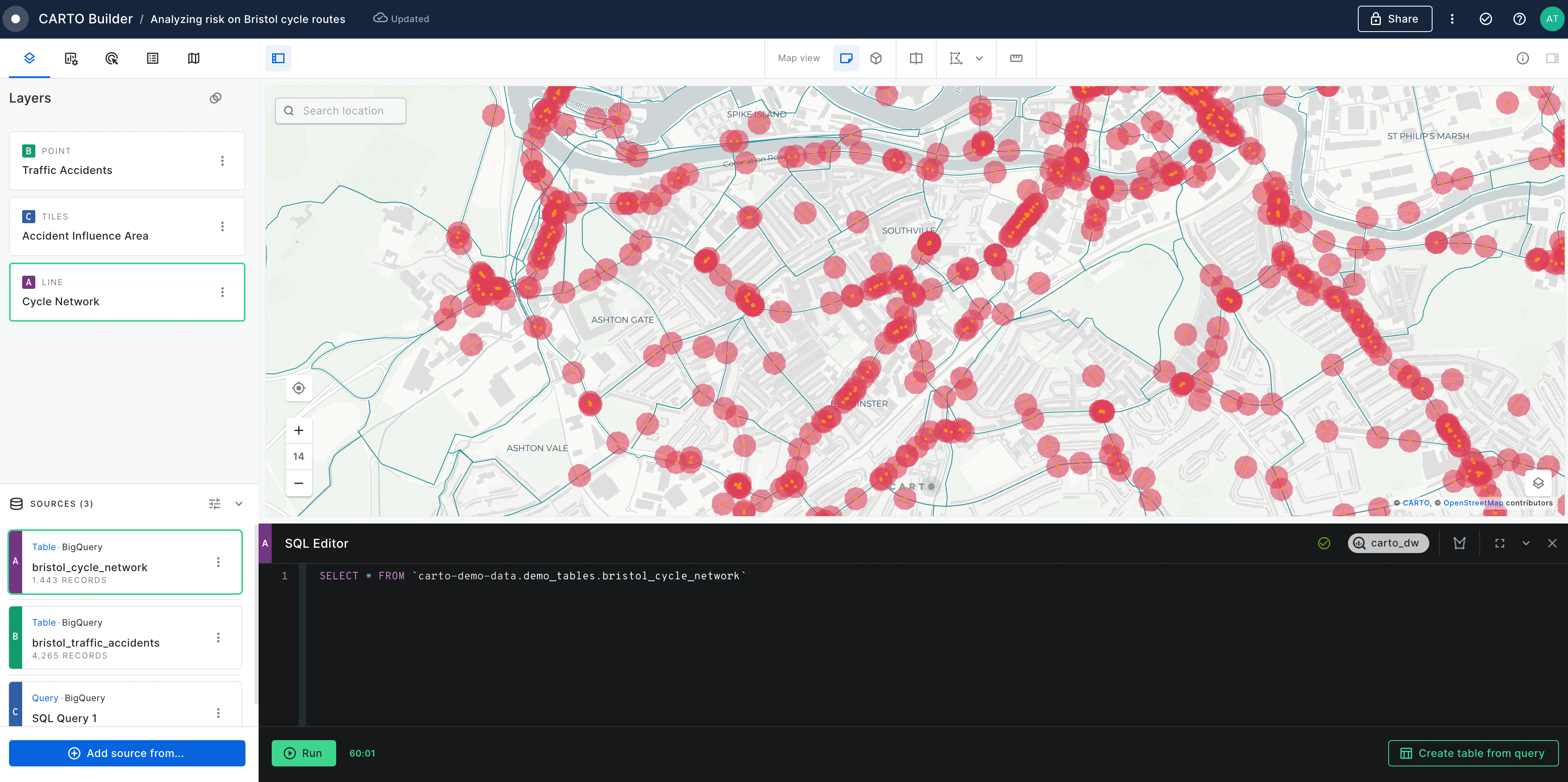The height and width of the screenshot is (782, 1568).
Task: Open bristol_traffic_accidents source options menu
Action: 218,637
